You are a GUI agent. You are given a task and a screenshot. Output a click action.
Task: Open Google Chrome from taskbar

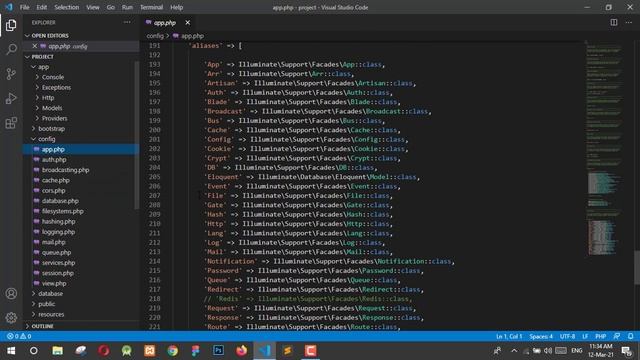point(173,351)
